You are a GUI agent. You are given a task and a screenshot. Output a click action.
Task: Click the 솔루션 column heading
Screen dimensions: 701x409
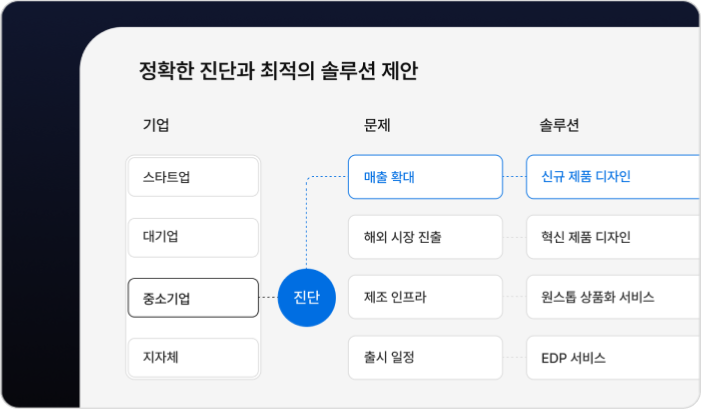[559, 125]
